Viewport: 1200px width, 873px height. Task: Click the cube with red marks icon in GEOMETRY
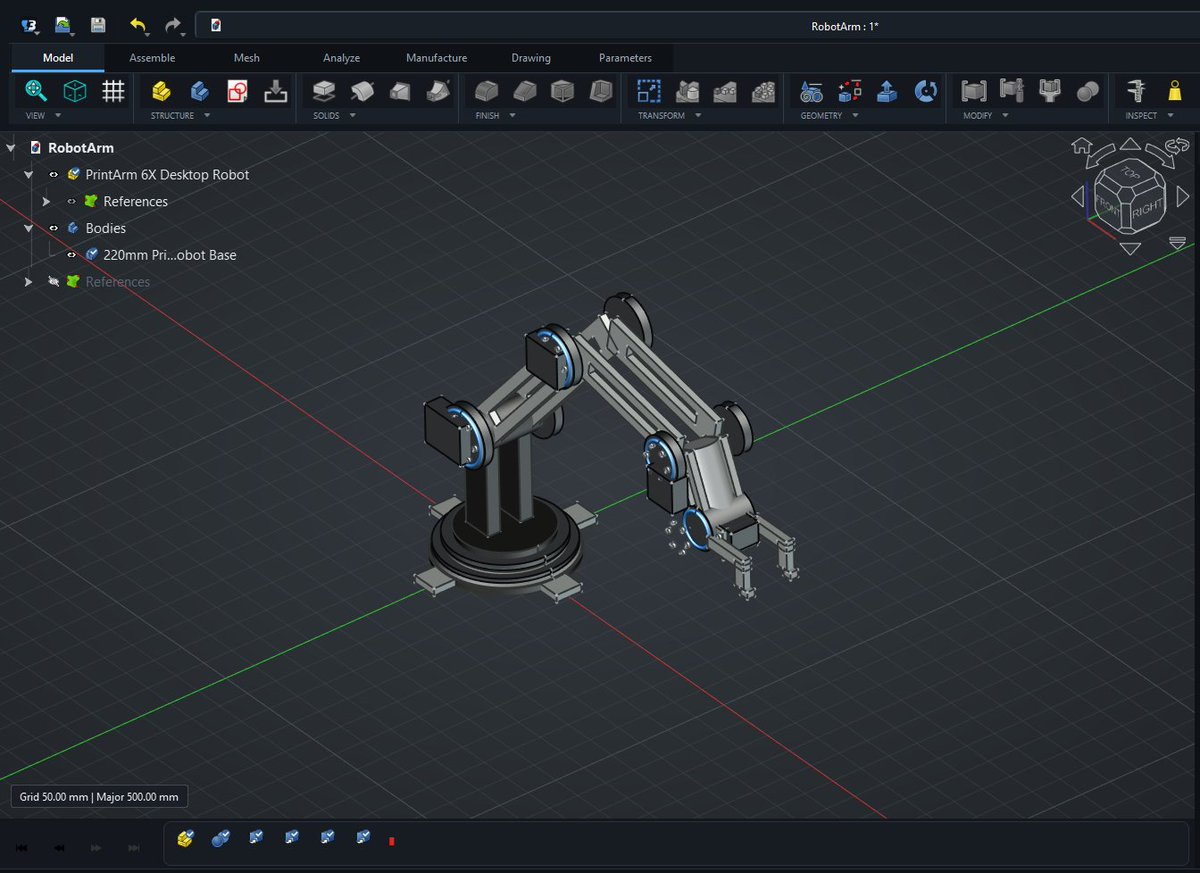[850, 91]
